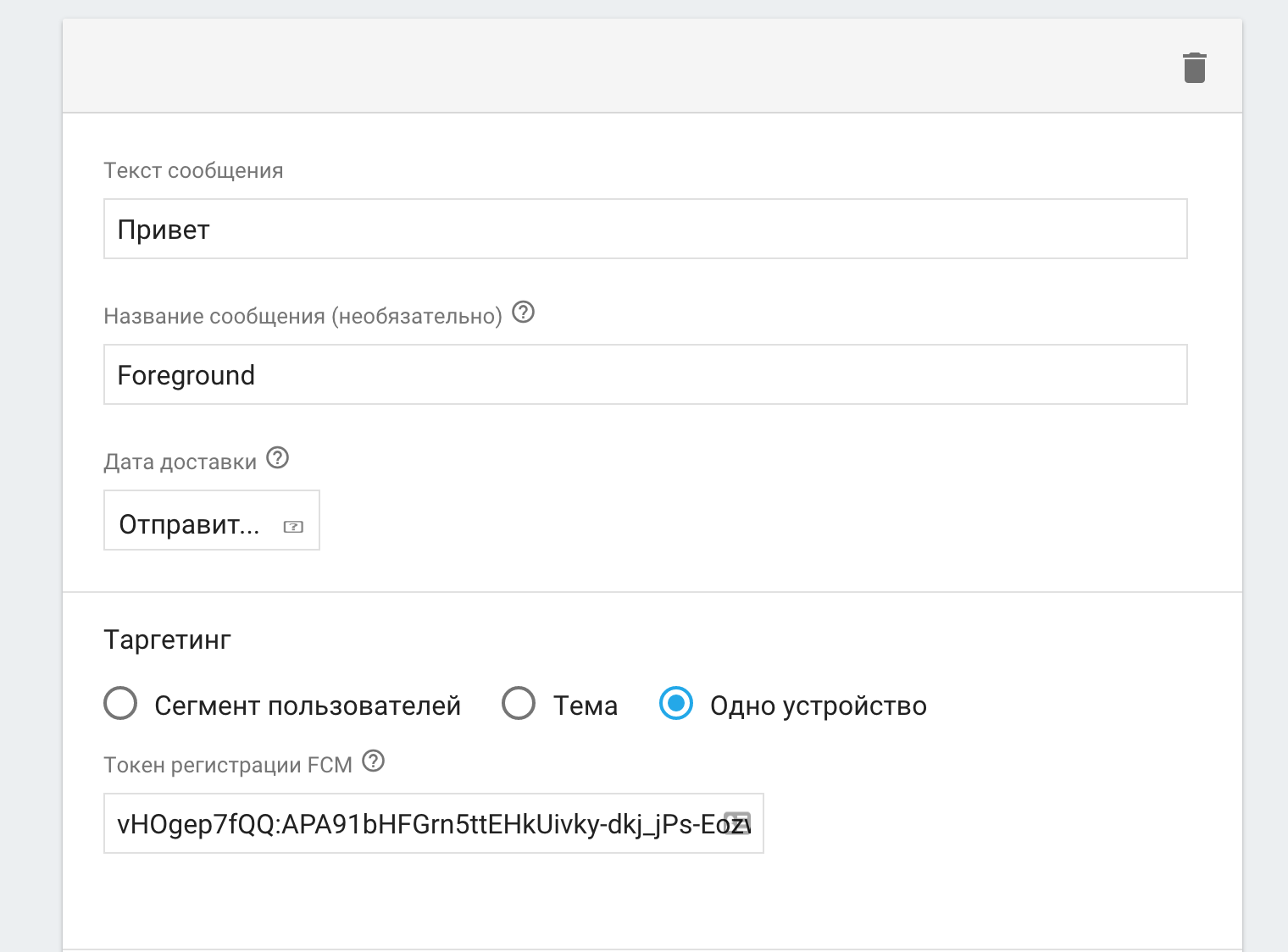
Task: Click the gray header bar of the message card
Action: point(593,67)
